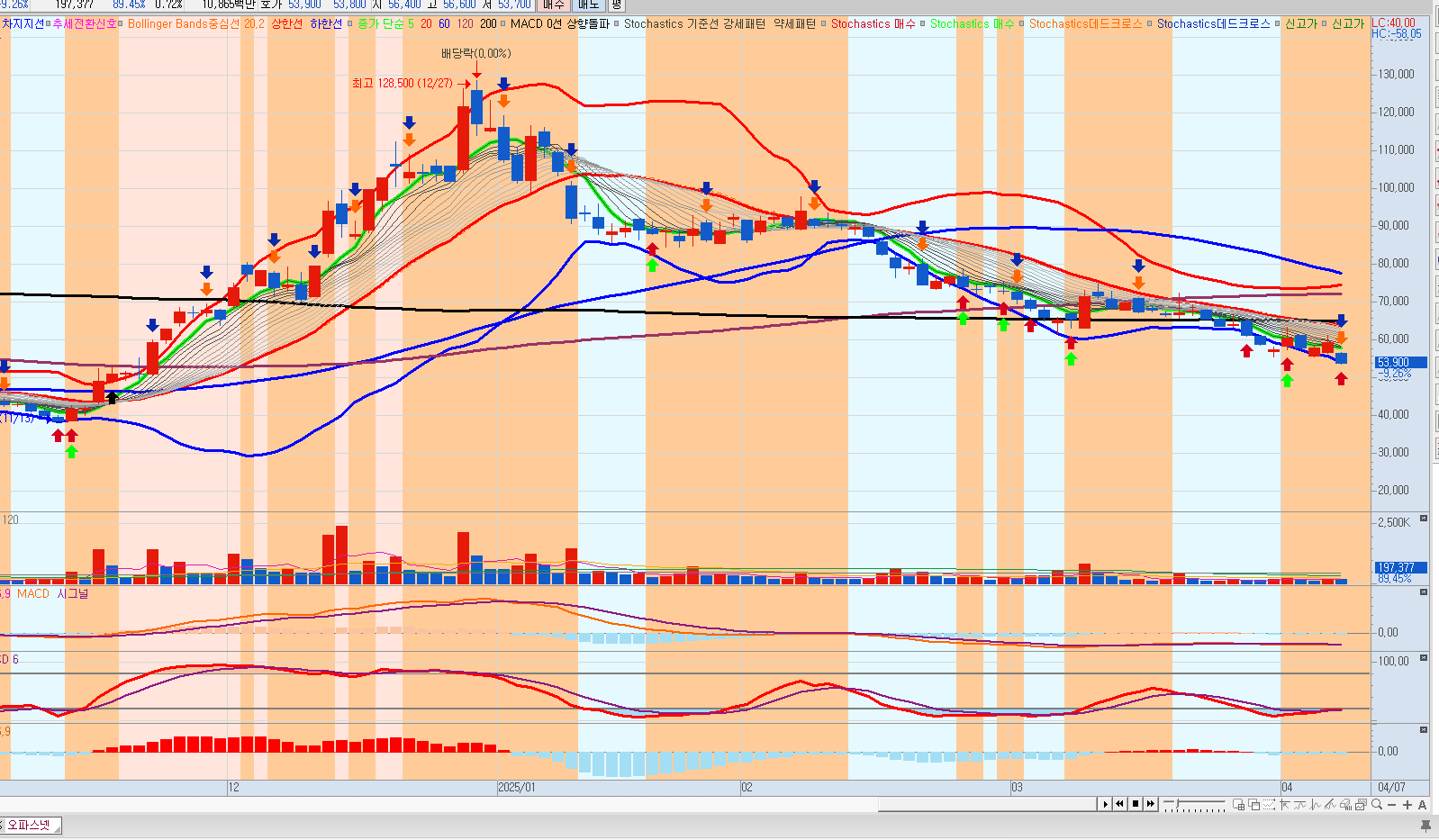
Task: Click the plus icon to enlarge chart
Action: (x=1407, y=804)
